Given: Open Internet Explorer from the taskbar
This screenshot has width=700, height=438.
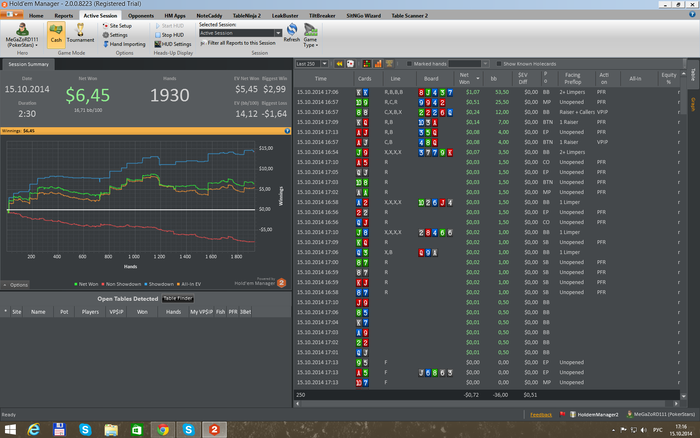Looking at the screenshot, I should pos(33,430).
